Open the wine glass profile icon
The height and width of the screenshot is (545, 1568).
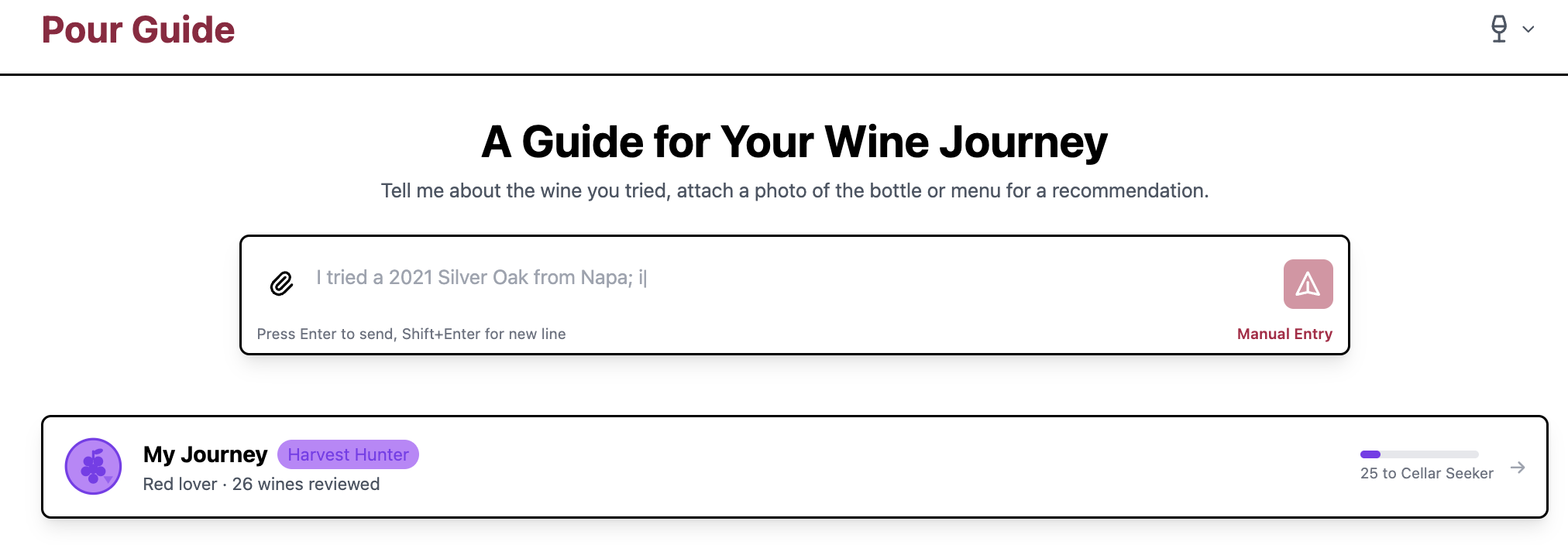1499,29
